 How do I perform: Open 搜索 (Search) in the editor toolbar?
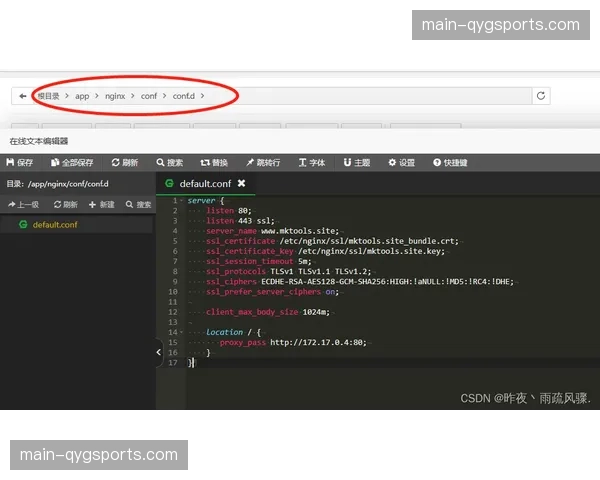tap(169, 162)
